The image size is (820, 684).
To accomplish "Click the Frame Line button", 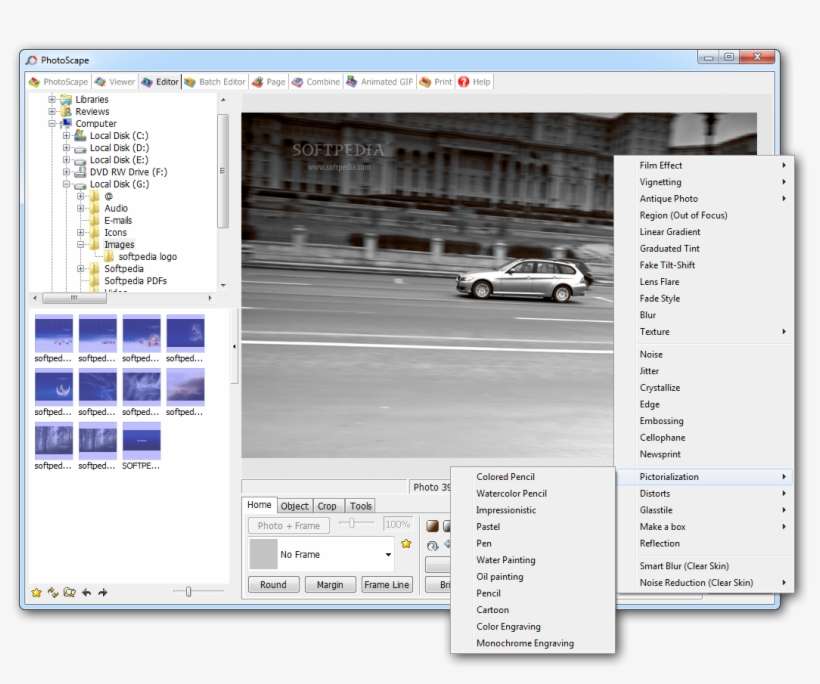I will [x=386, y=584].
